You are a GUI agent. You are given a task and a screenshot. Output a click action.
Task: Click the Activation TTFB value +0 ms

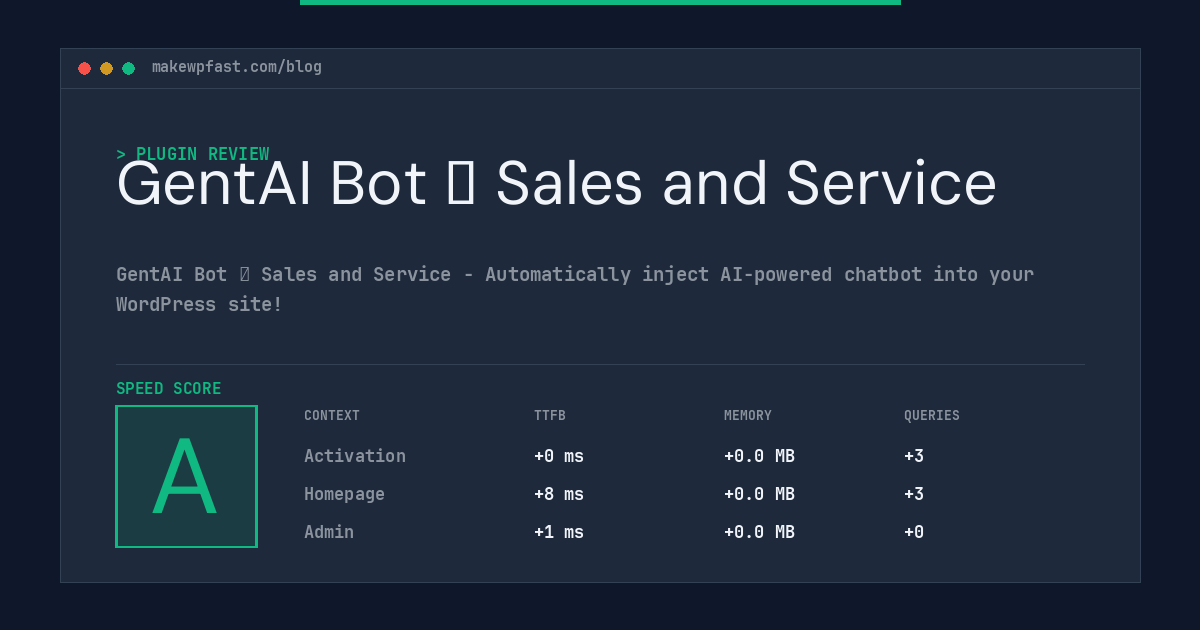click(559, 456)
